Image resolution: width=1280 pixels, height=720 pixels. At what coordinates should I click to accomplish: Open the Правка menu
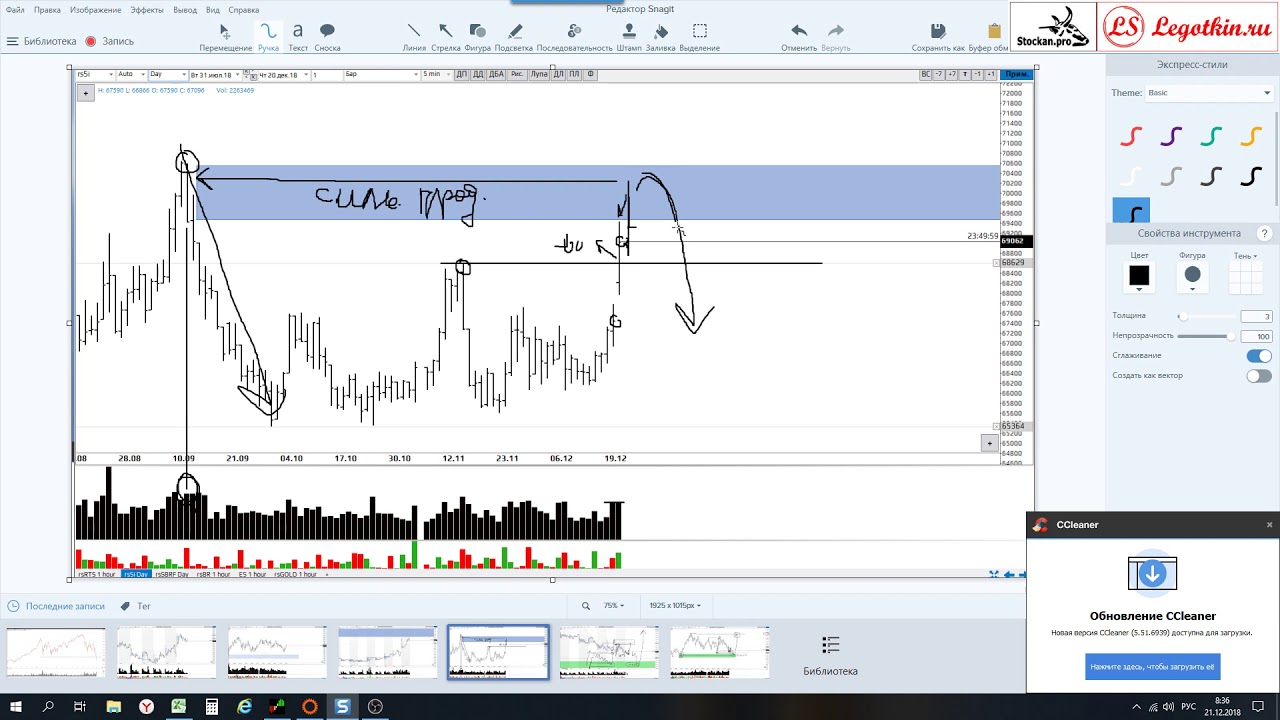point(47,10)
